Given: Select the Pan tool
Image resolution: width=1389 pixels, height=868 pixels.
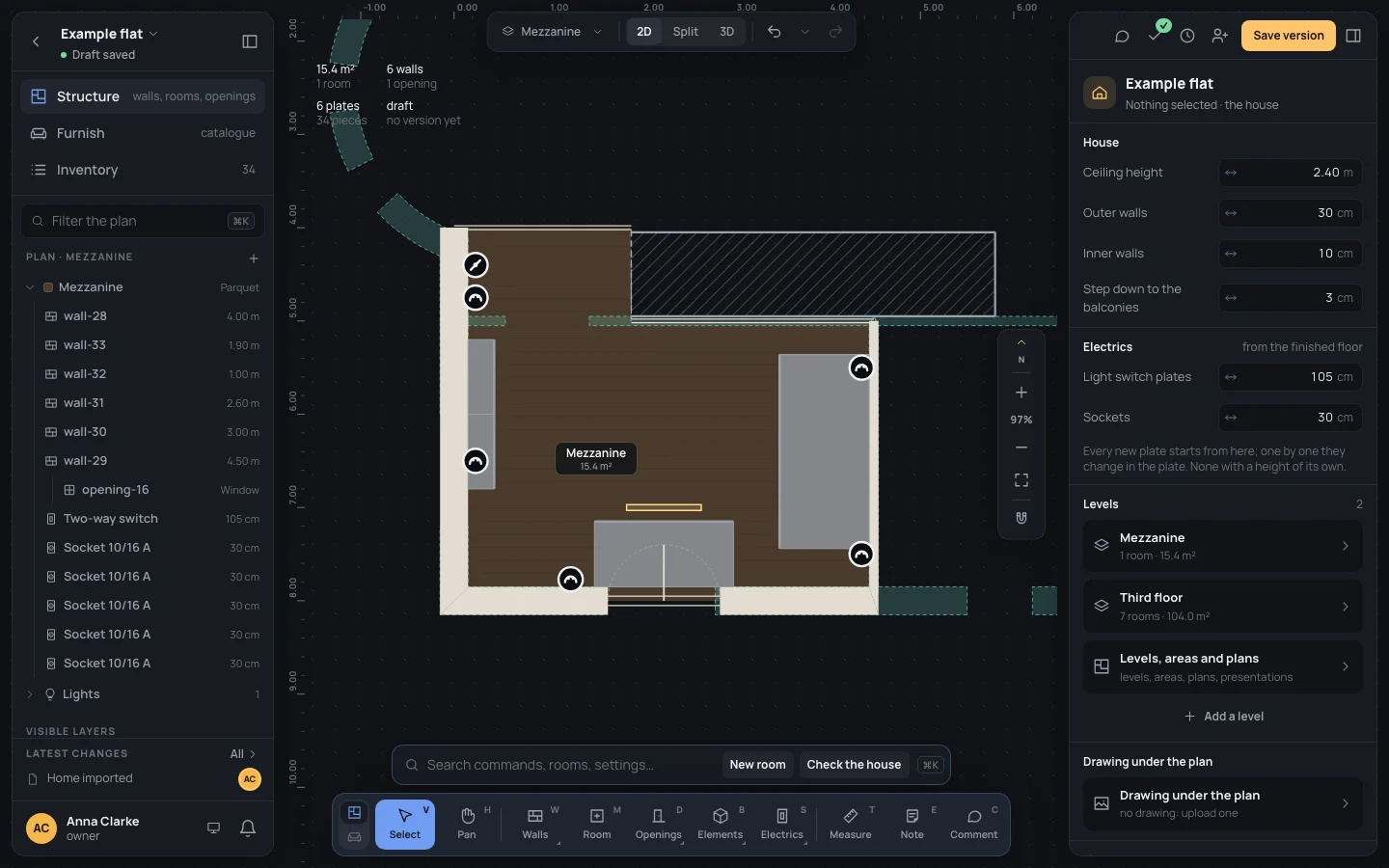Looking at the screenshot, I should 467,824.
